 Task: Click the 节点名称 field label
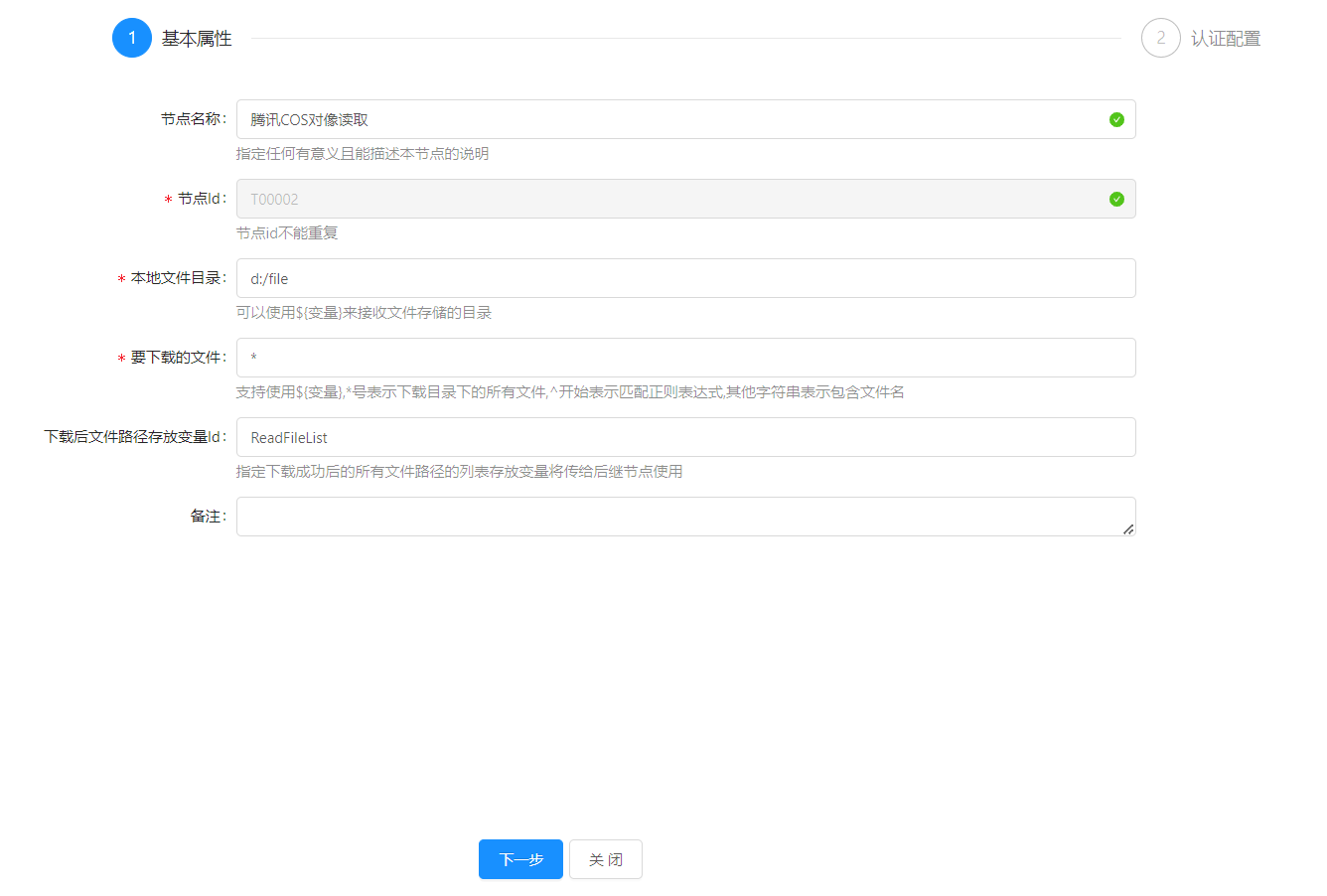(193, 119)
